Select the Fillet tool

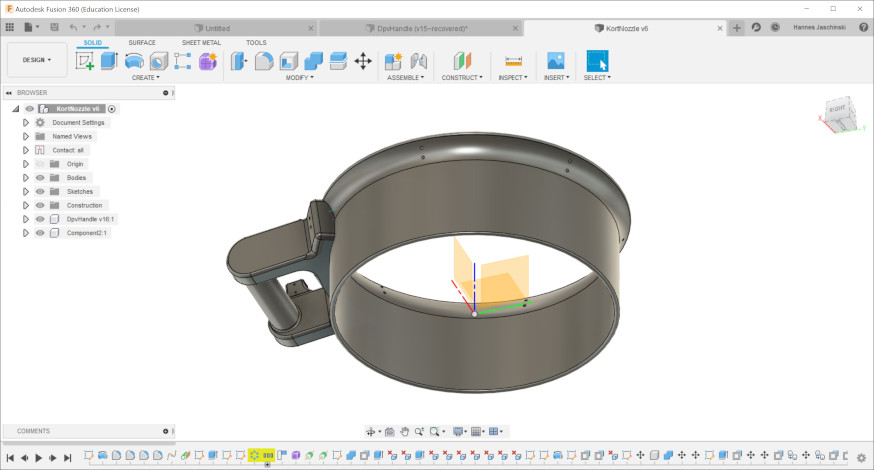tap(264, 61)
